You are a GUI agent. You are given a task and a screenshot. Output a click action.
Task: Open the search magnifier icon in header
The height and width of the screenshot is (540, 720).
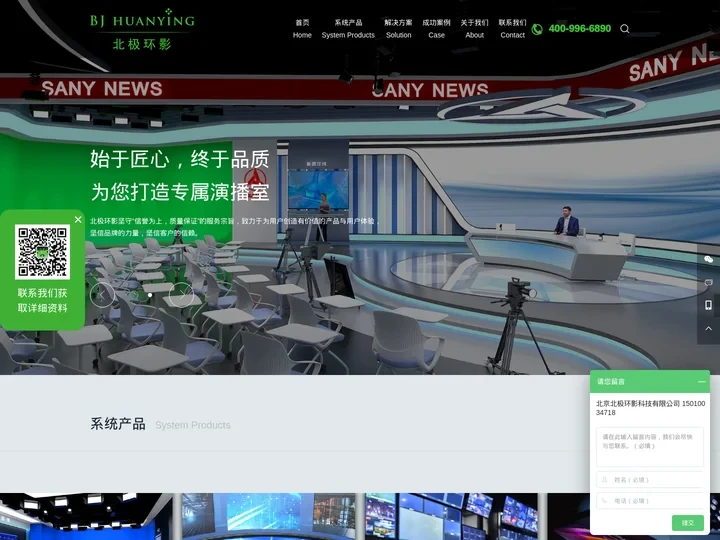(x=624, y=28)
